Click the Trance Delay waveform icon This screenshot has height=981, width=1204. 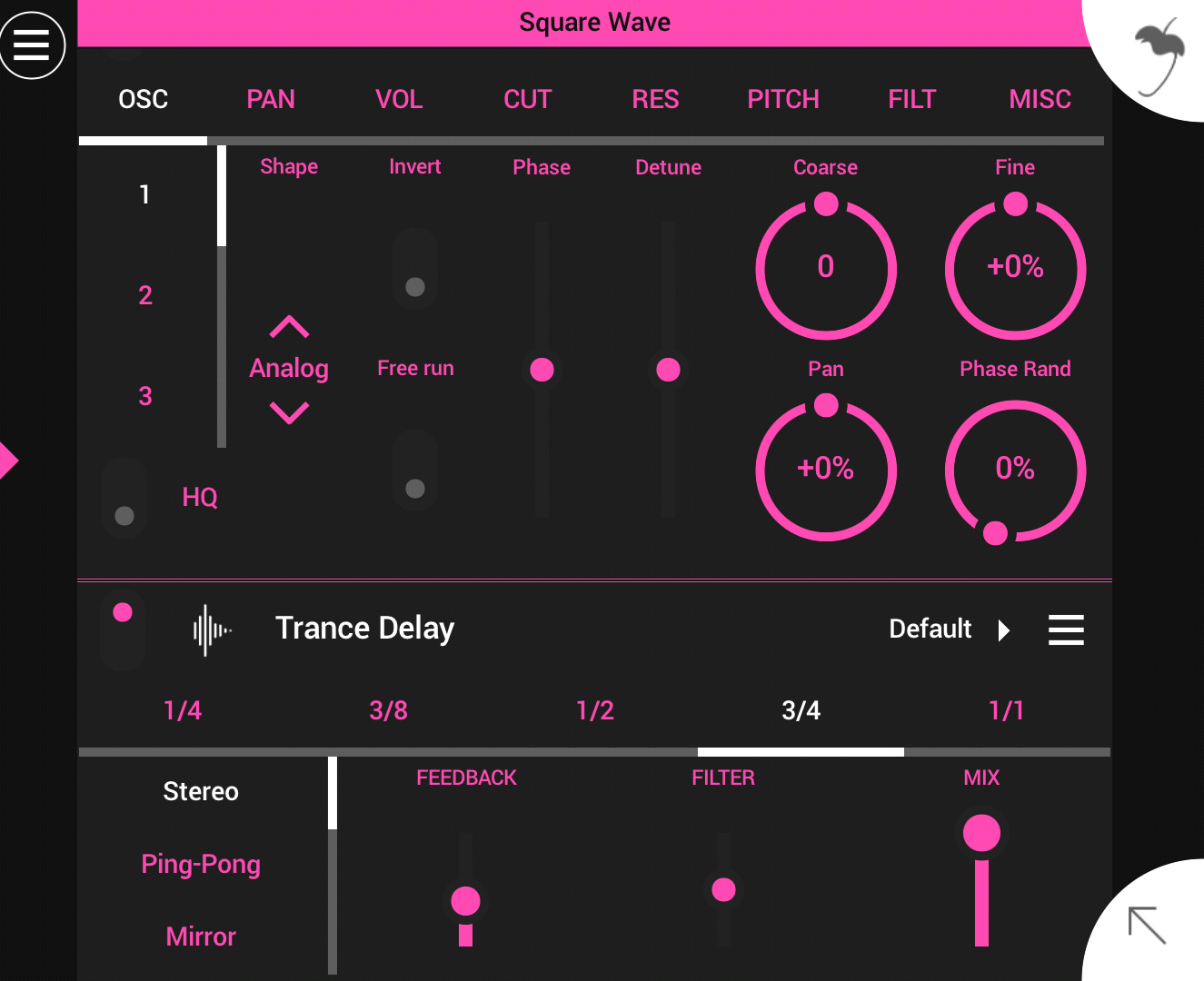point(212,629)
